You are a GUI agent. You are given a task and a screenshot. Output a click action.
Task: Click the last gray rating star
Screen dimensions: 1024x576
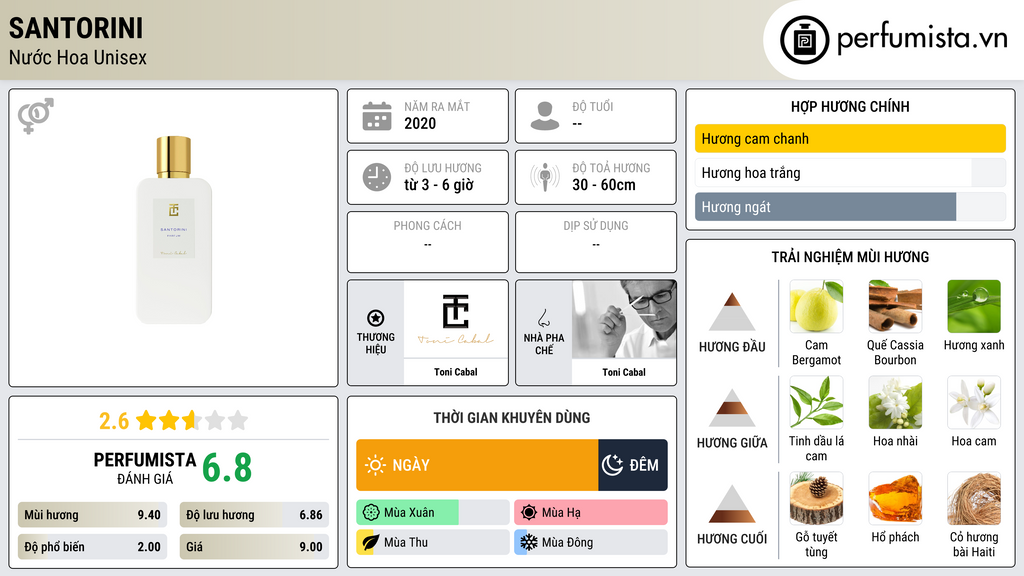pos(238,420)
